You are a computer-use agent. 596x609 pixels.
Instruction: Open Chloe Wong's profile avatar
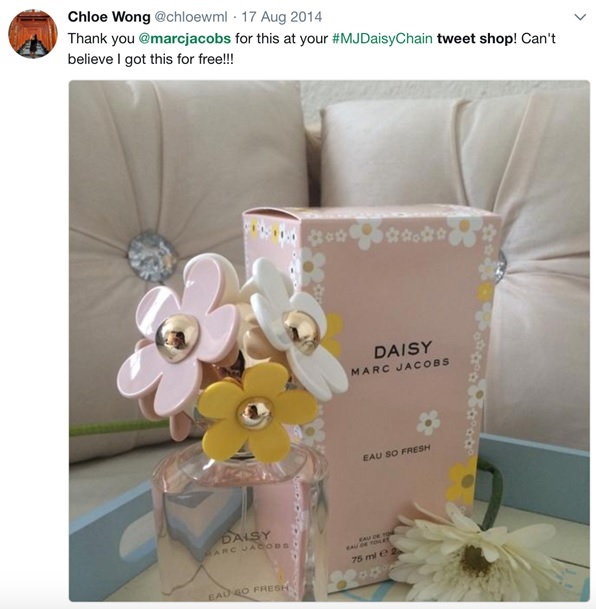point(33,34)
